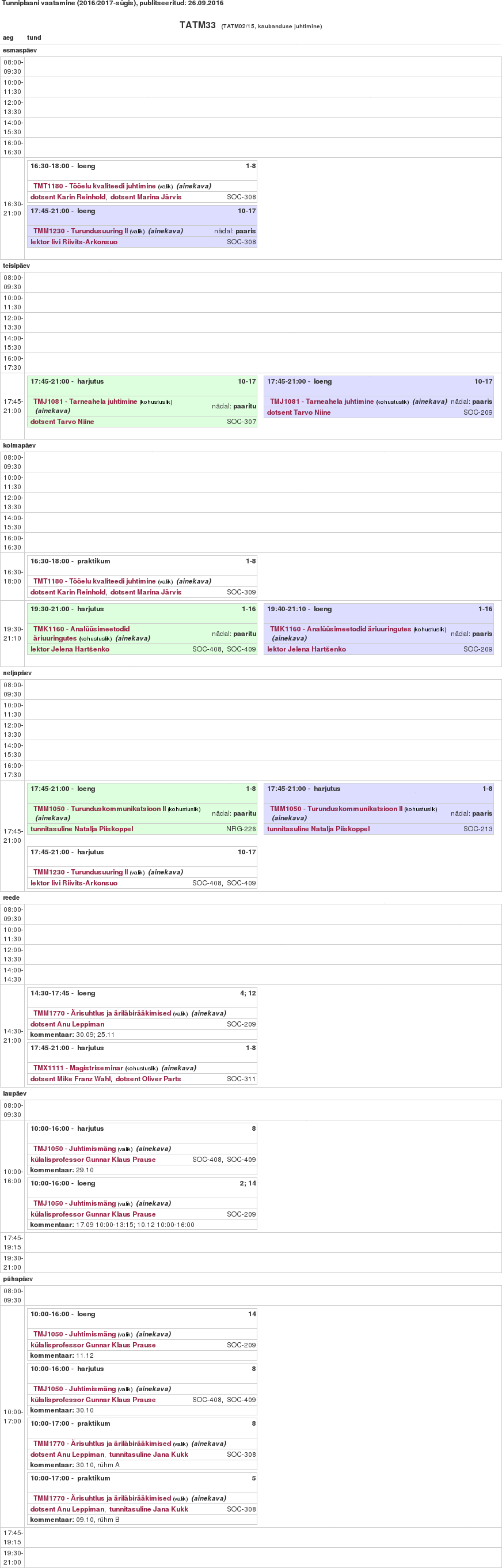This screenshot has width=502, height=1568.
Task: Open TMM1770 Ärisuhtlus course in Friday's loeng
Action: [x=102, y=1013]
